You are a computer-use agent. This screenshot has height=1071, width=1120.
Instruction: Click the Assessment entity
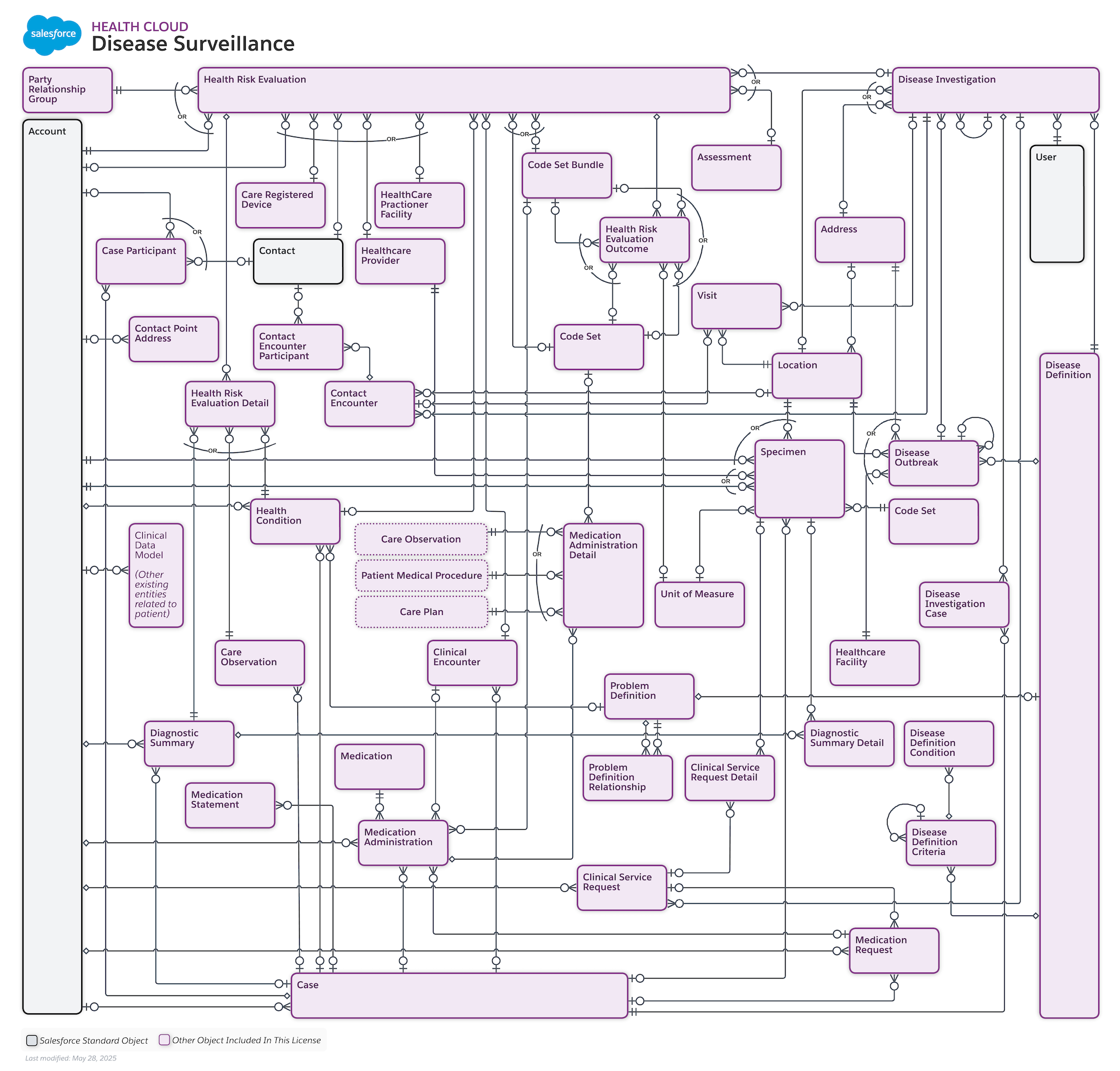[736, 168]
